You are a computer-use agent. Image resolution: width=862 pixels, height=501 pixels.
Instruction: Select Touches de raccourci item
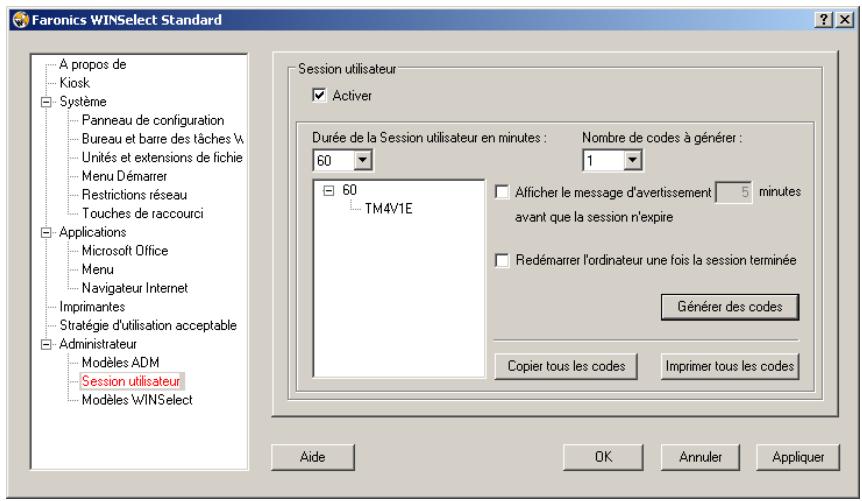point(142,213)
